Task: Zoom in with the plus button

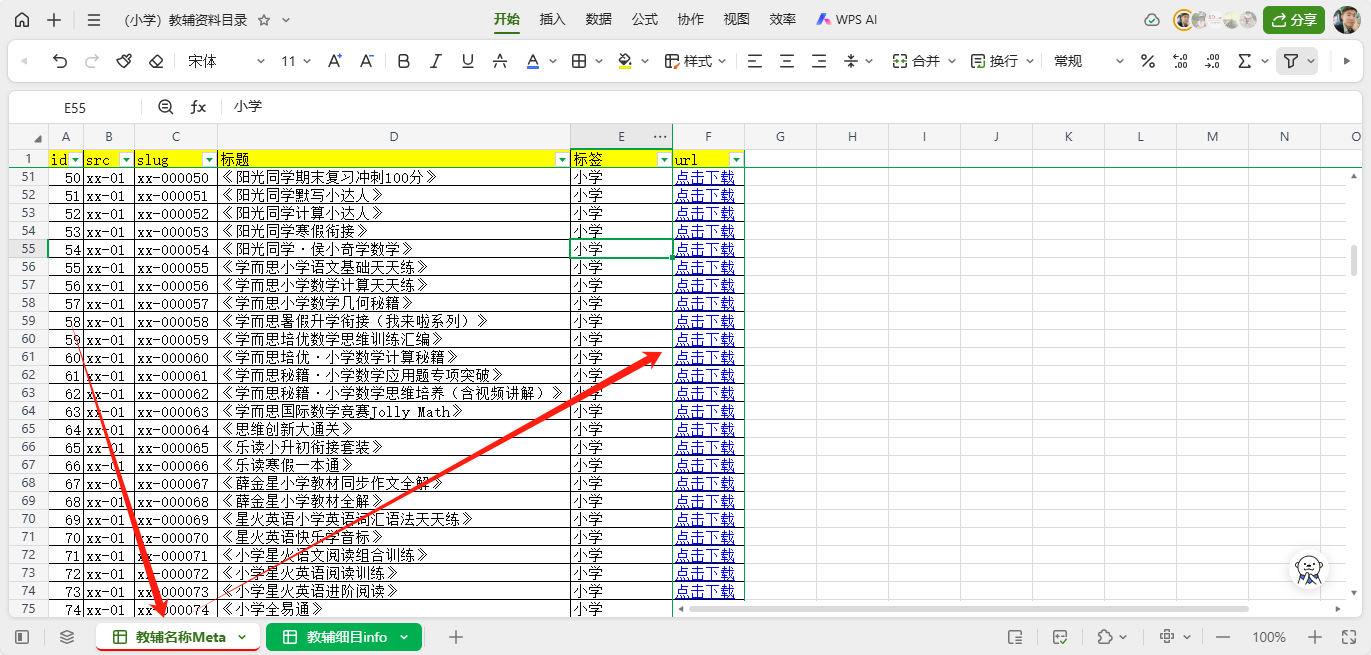Action: click(x=1315, y=637)
